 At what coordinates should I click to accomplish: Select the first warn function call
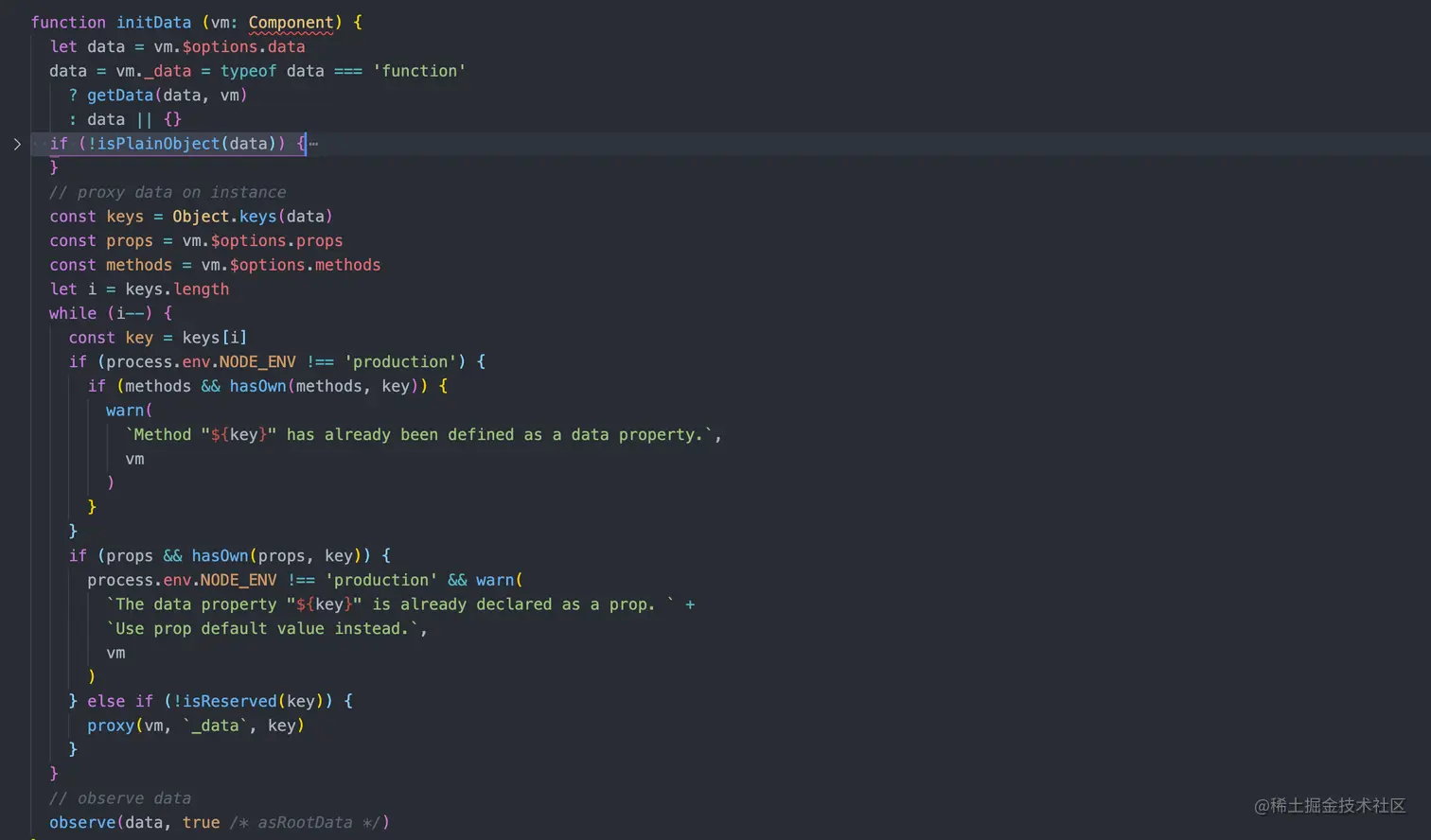[127, 411]
